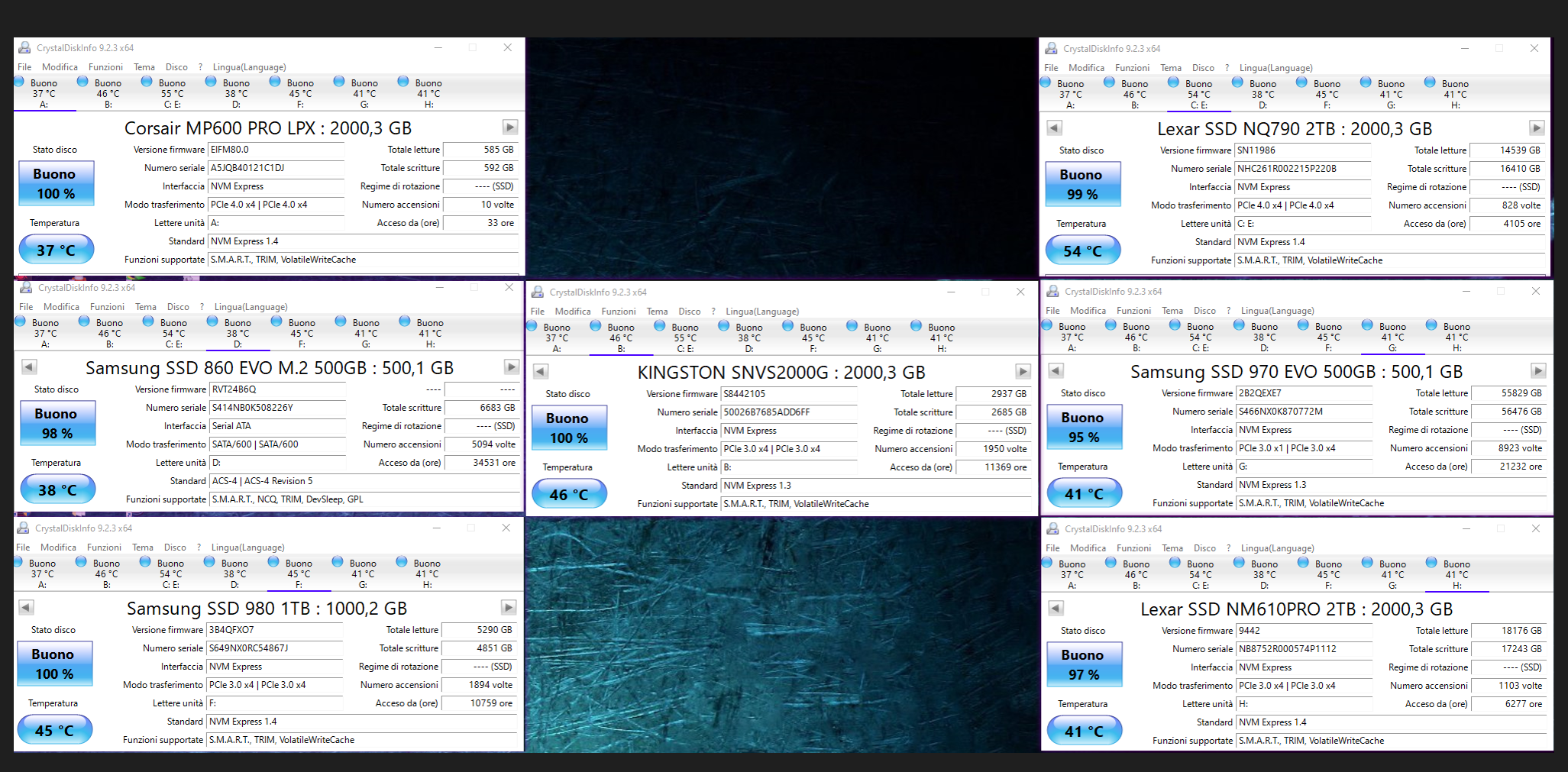Select disk A: tab in Samsung 980 window
This screenshot has width=1568, height=772.
42,574
